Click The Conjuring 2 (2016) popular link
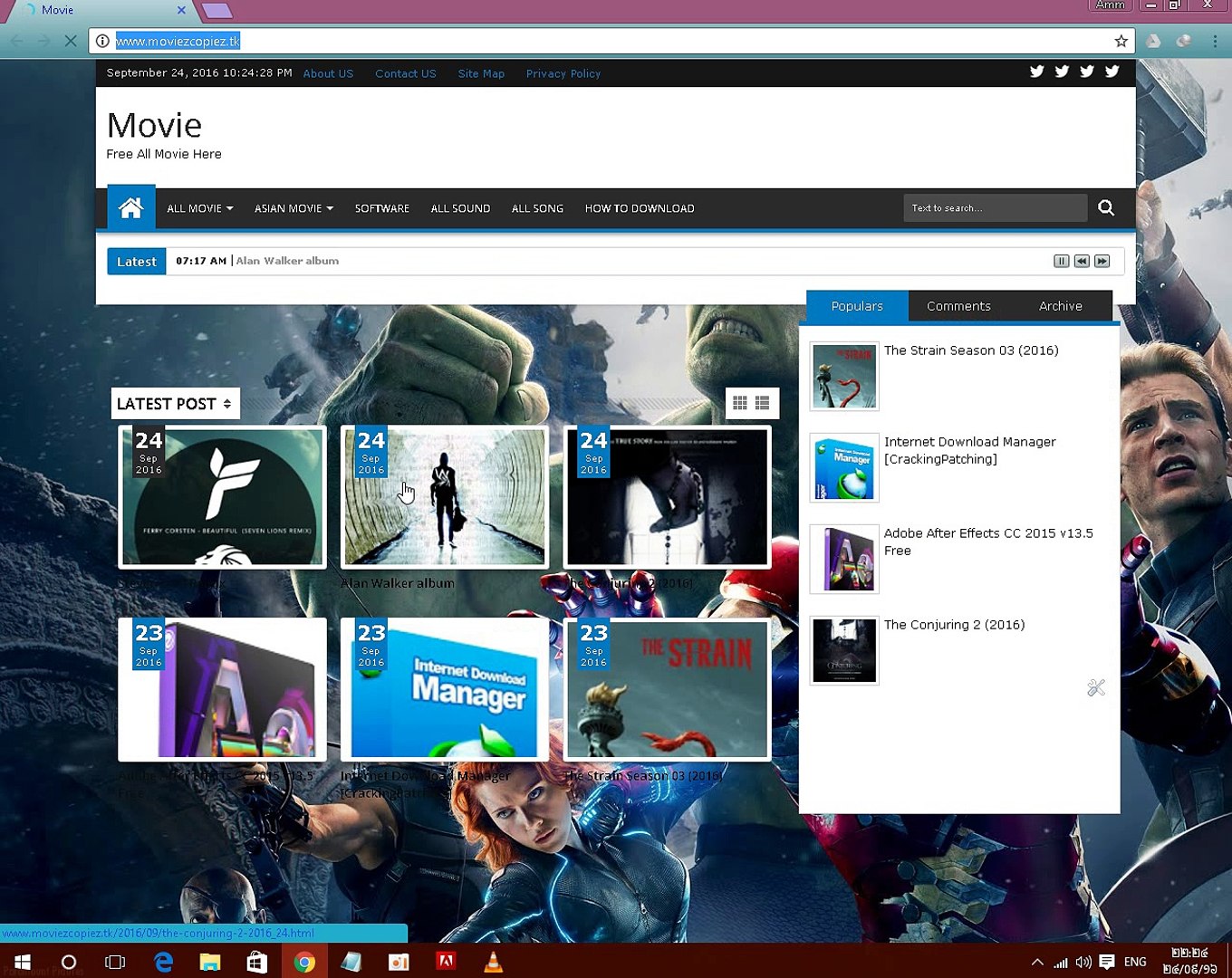1232x978 pixels. click(x=954, y=625)
